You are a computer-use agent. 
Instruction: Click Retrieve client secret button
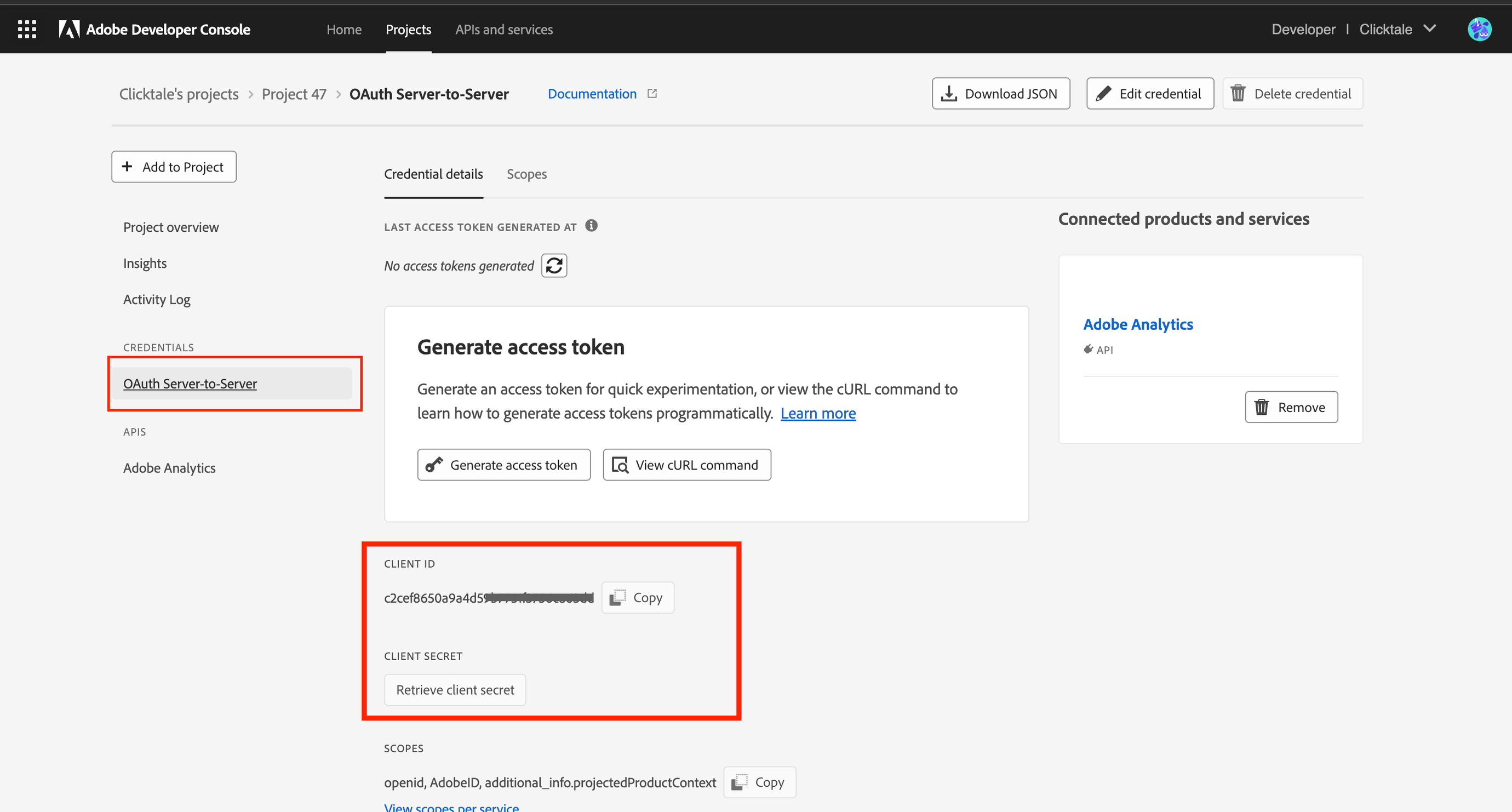pos(455,690)
